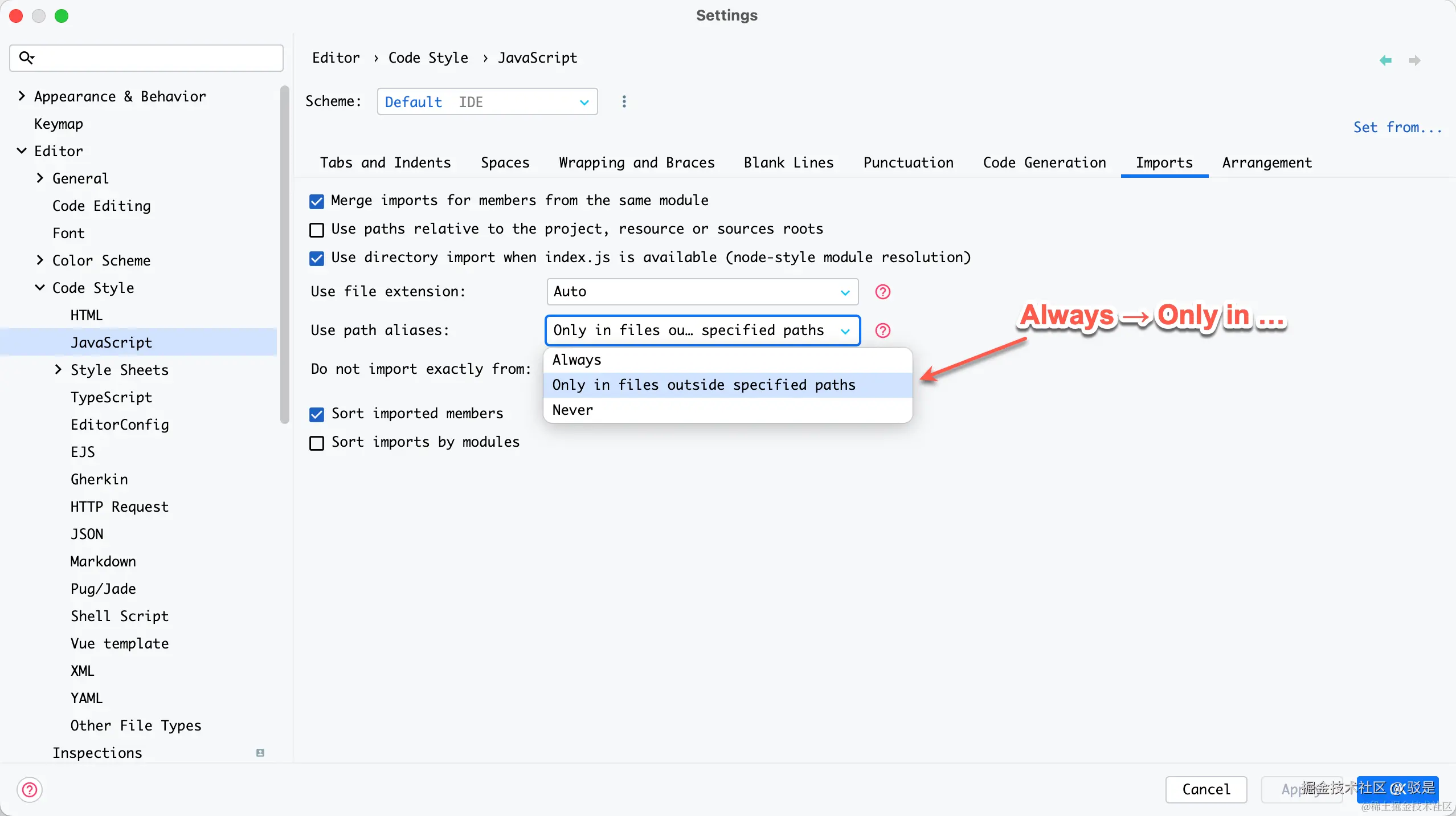Click the Set from... link
Image resolution: width=1456 pixels, height=816 pixels.
tap(1397, 127)
